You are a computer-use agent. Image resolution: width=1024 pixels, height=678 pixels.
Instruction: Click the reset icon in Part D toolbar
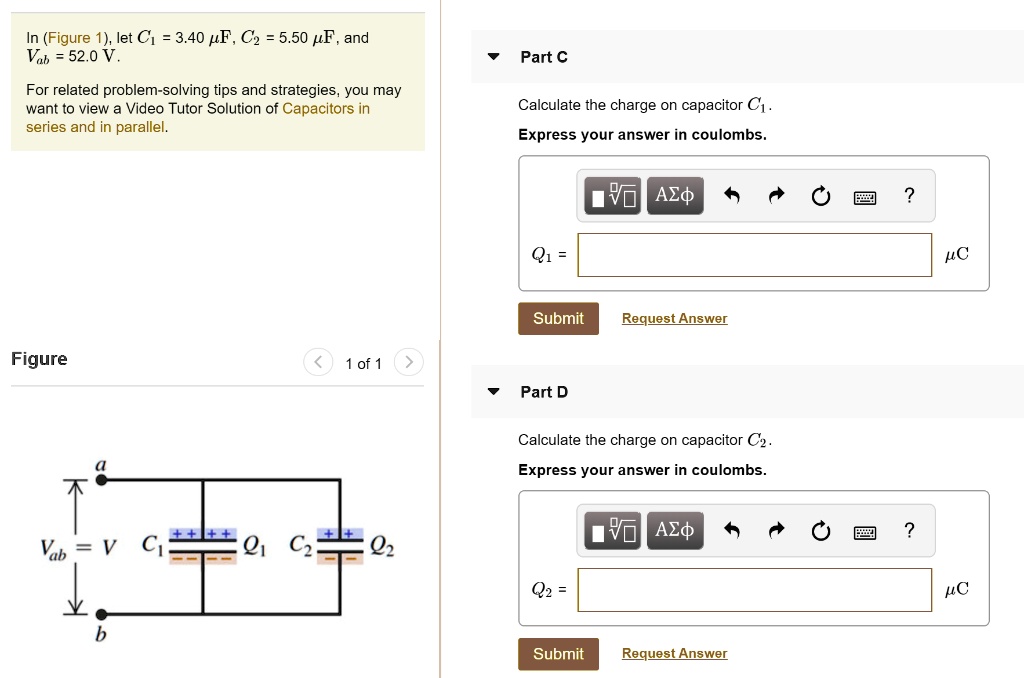tap(821, 531)
